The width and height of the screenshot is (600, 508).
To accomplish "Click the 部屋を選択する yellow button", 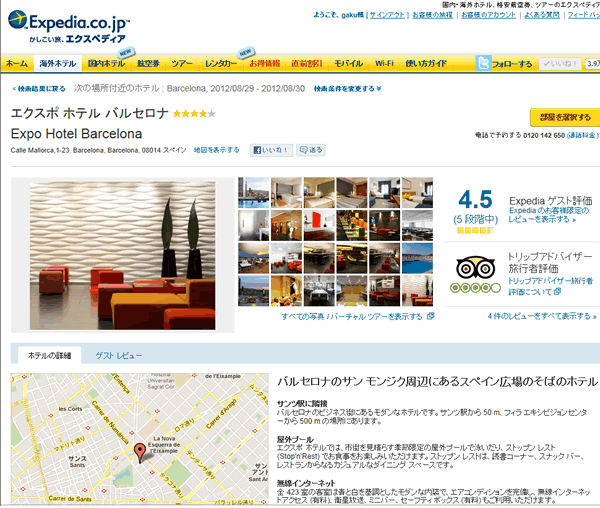I will [x=565, y=117].
